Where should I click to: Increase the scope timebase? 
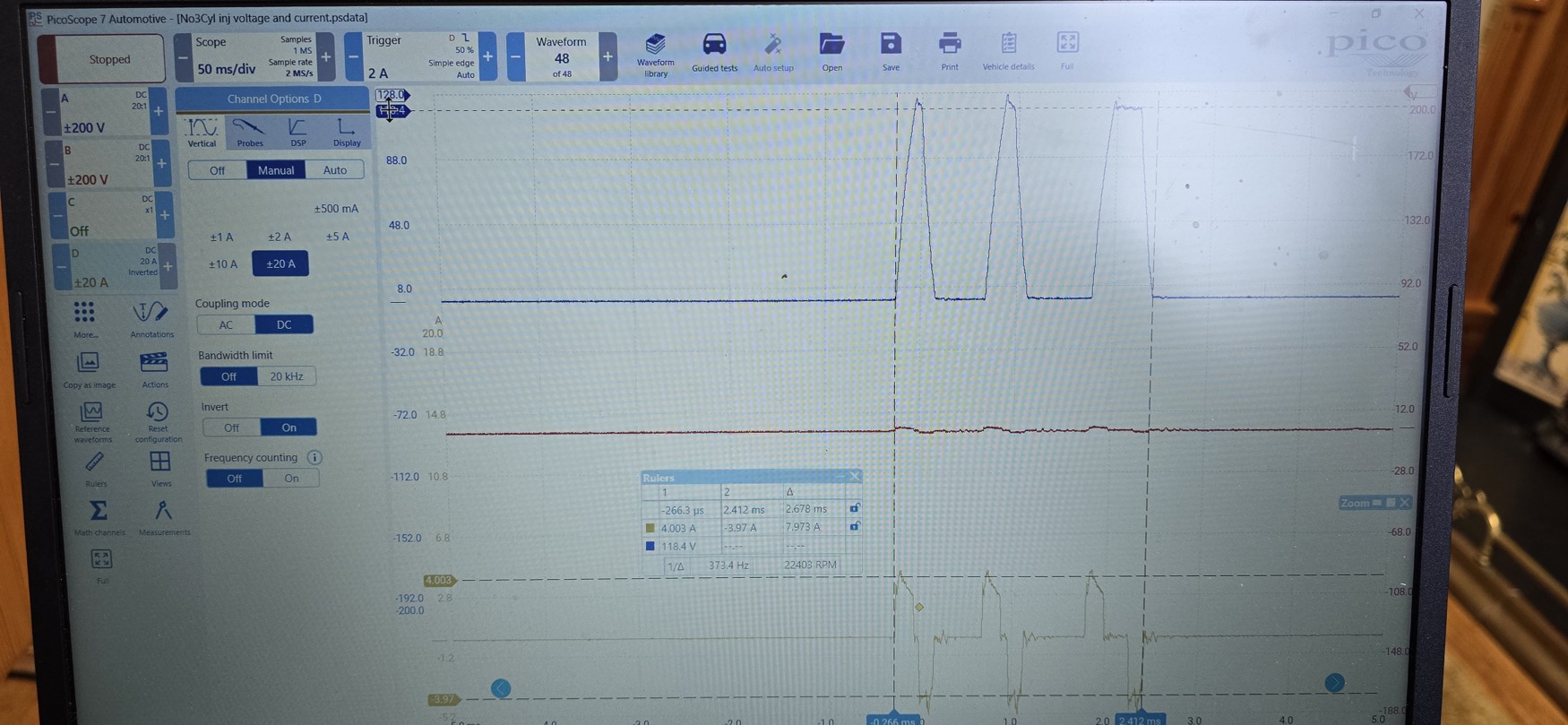326,57
